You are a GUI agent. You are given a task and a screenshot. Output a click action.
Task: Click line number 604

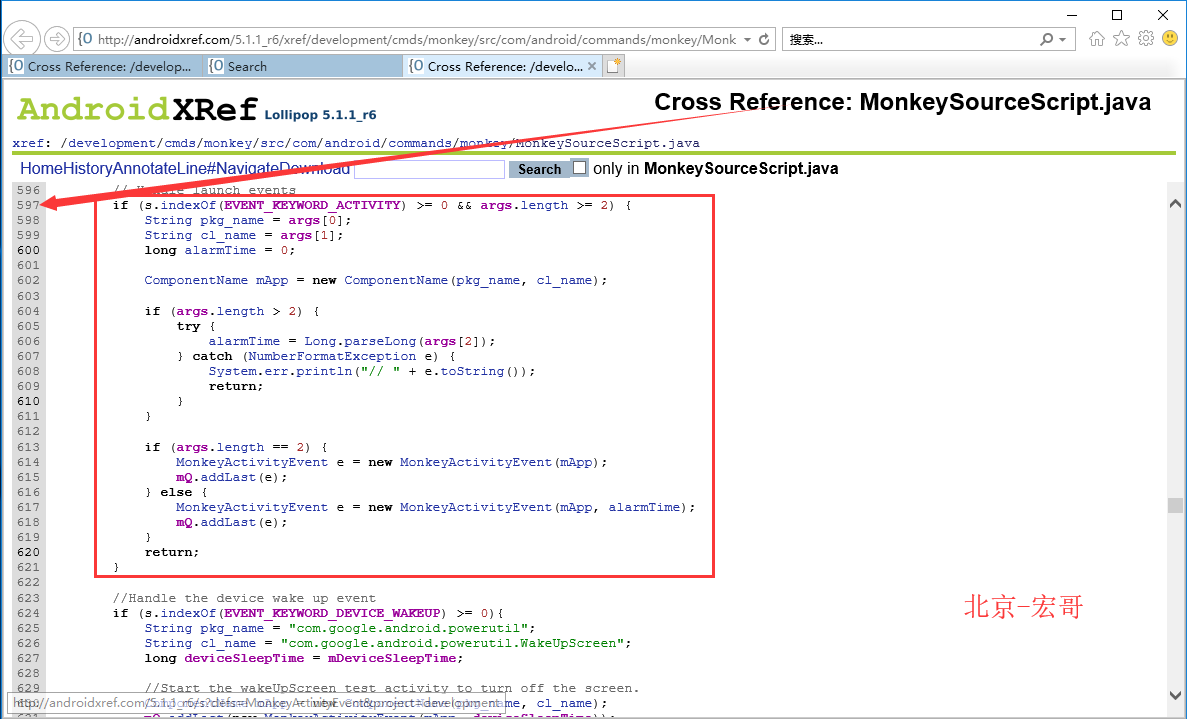click(29, 311)
